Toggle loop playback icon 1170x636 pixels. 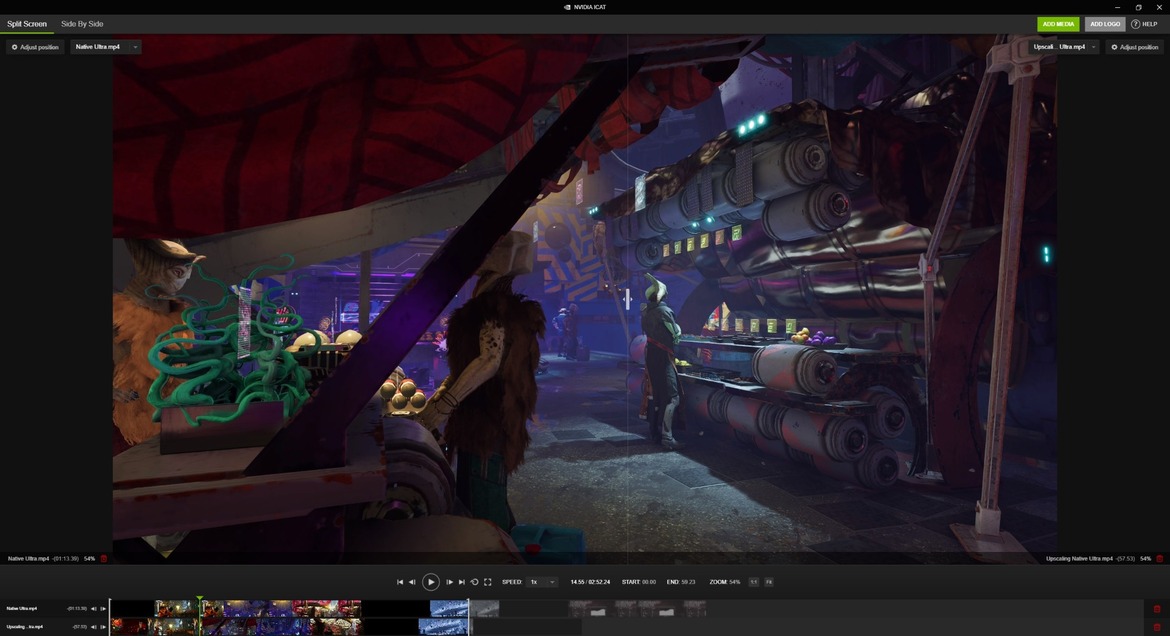(475, 582)
